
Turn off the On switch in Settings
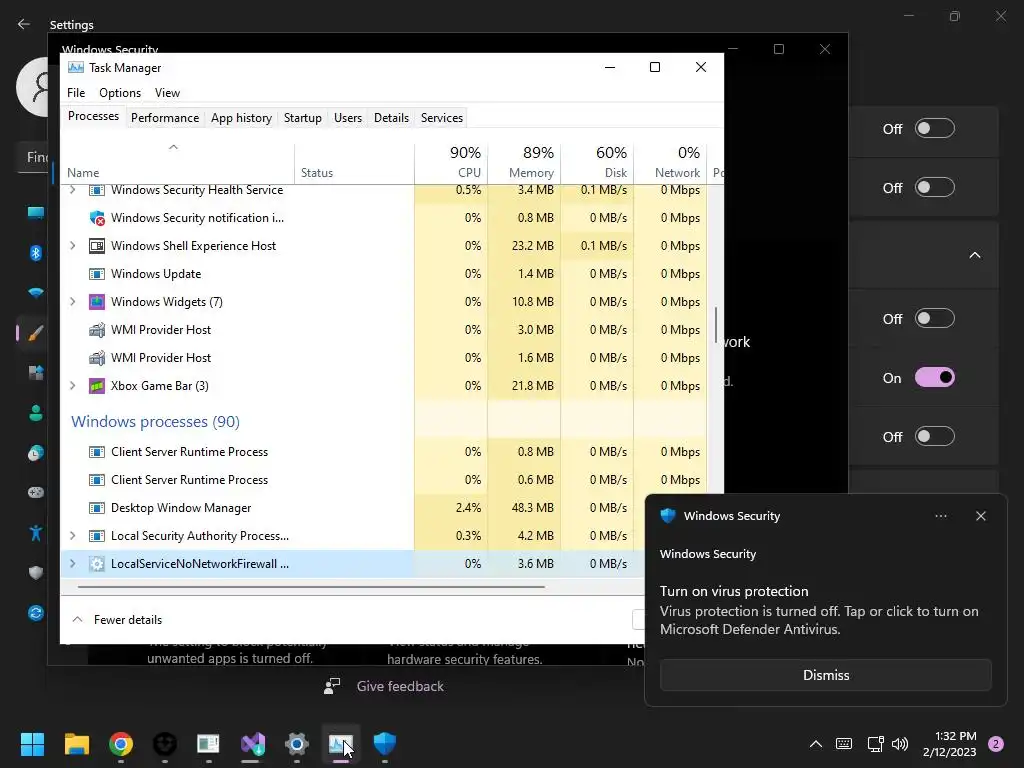(x=935, y=377)
